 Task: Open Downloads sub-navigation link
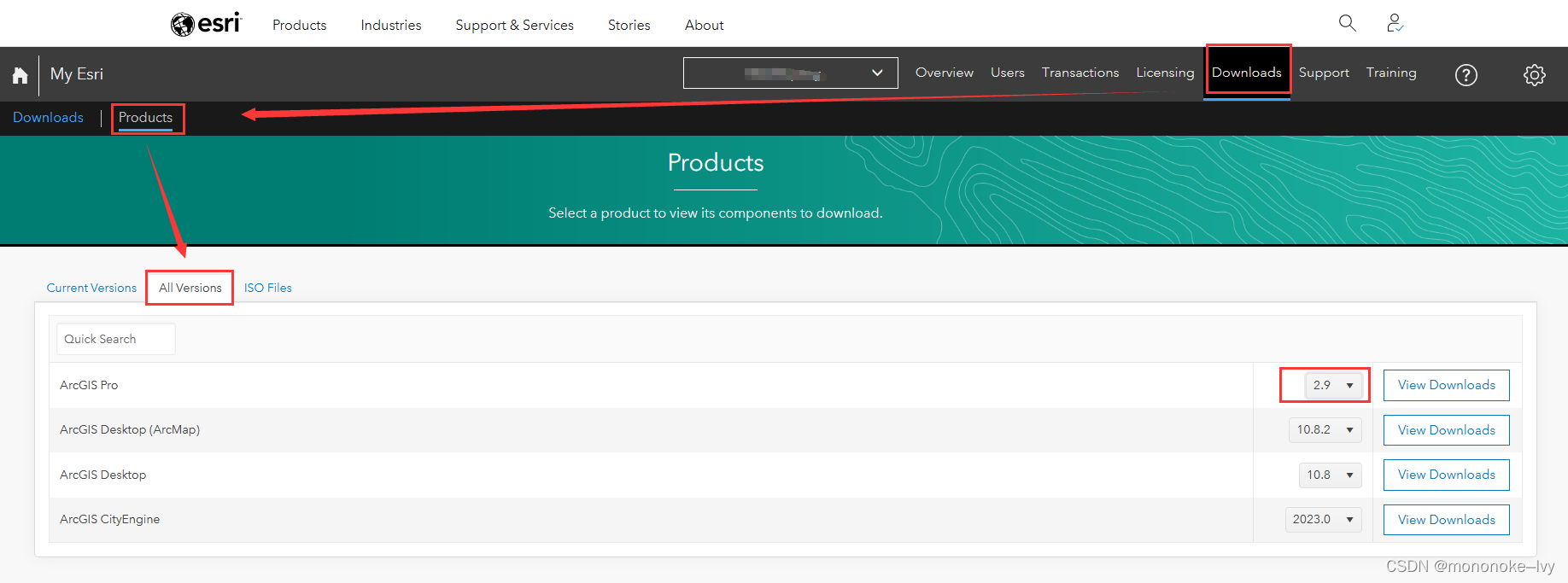tap(48, 118)
